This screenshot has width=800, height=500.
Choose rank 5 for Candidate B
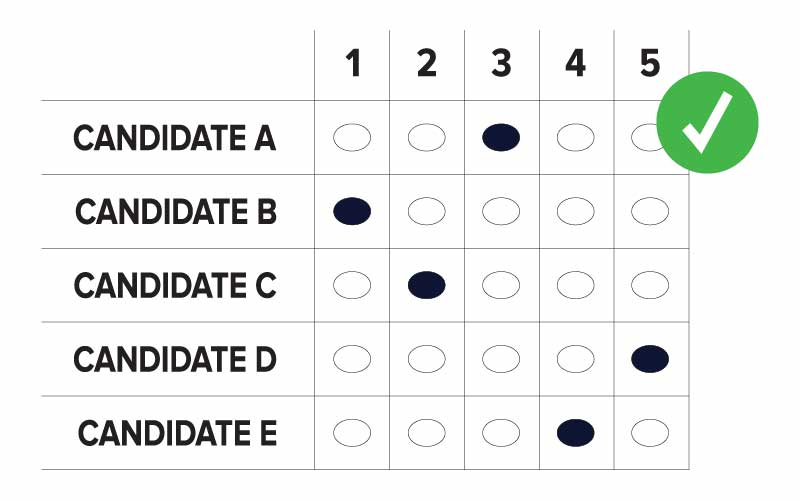click(650, 211)
